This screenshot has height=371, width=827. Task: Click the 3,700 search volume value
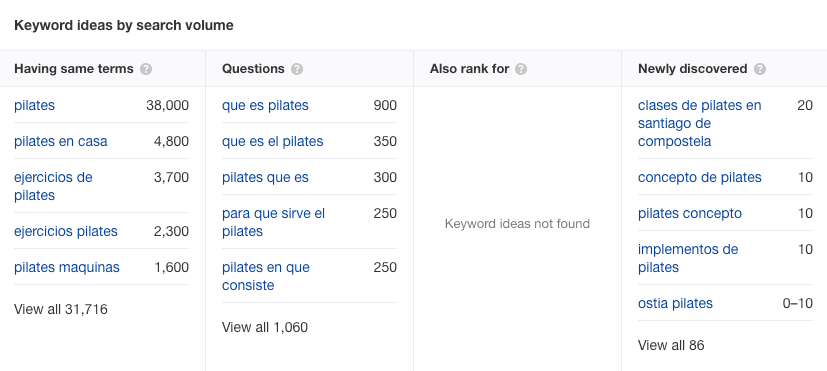coord(171,177)
